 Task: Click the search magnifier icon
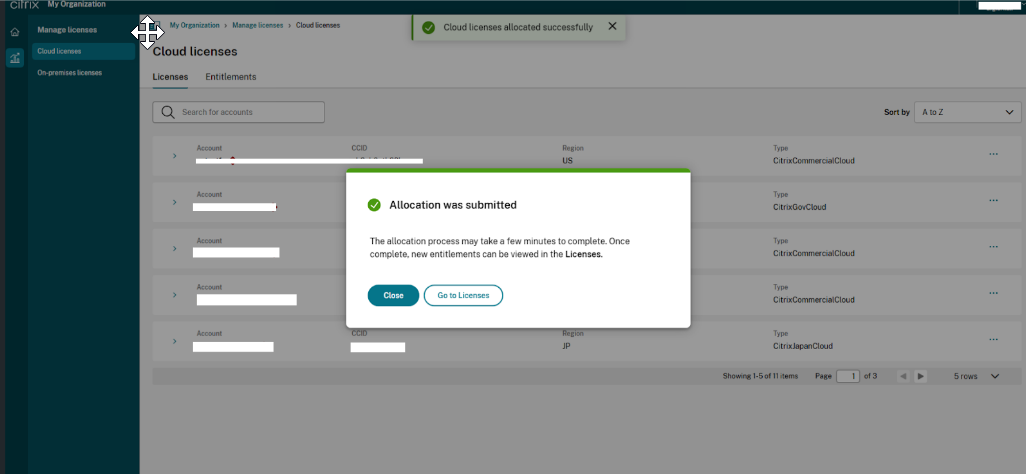coord(168,112)
